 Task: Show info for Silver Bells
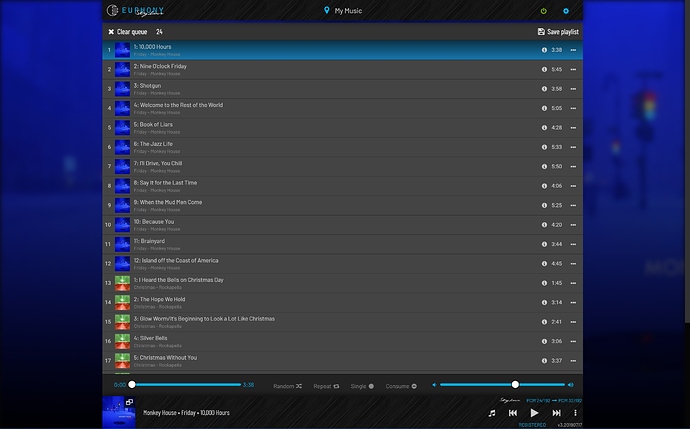[544, 341]
